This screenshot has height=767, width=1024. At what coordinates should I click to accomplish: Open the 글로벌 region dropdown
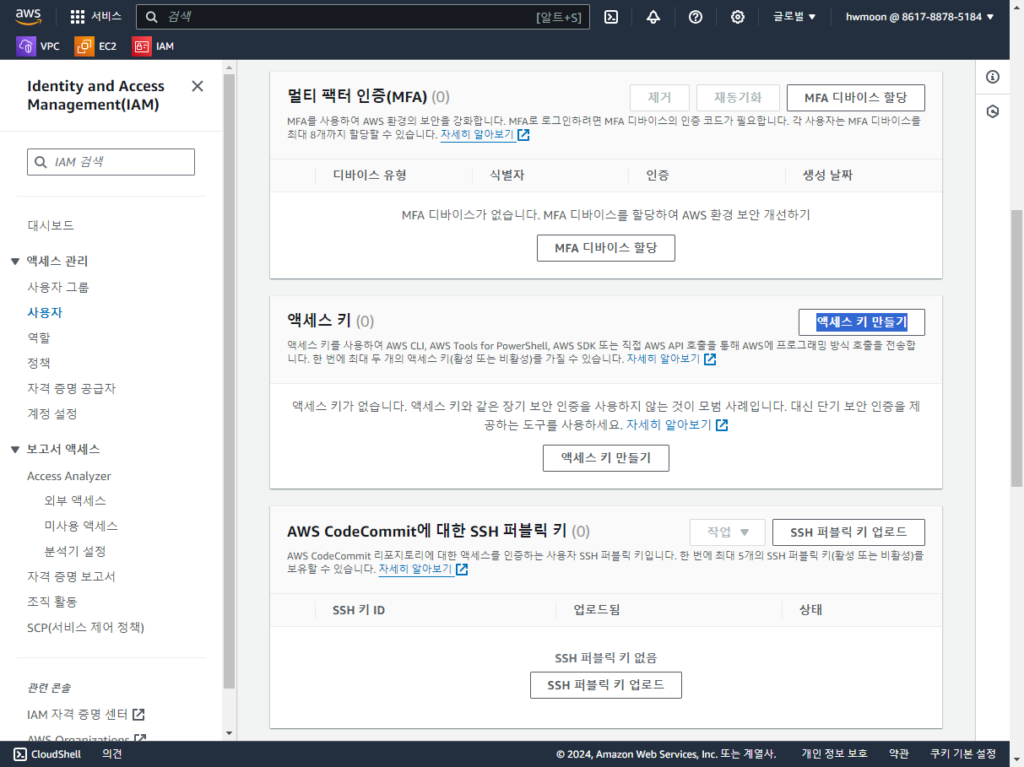click(x=794, y=17)
